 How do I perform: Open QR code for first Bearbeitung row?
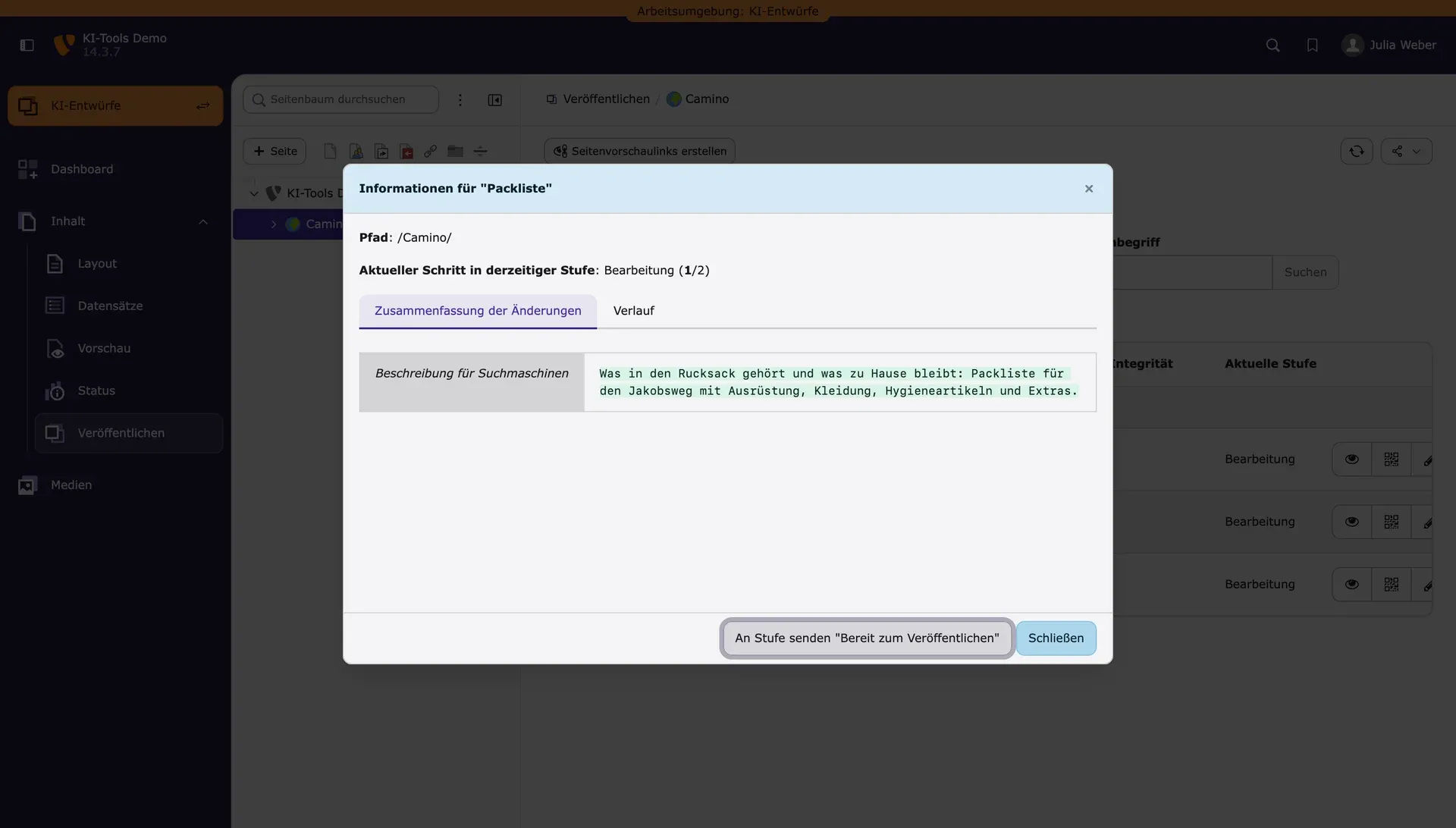coord(1392,459)
